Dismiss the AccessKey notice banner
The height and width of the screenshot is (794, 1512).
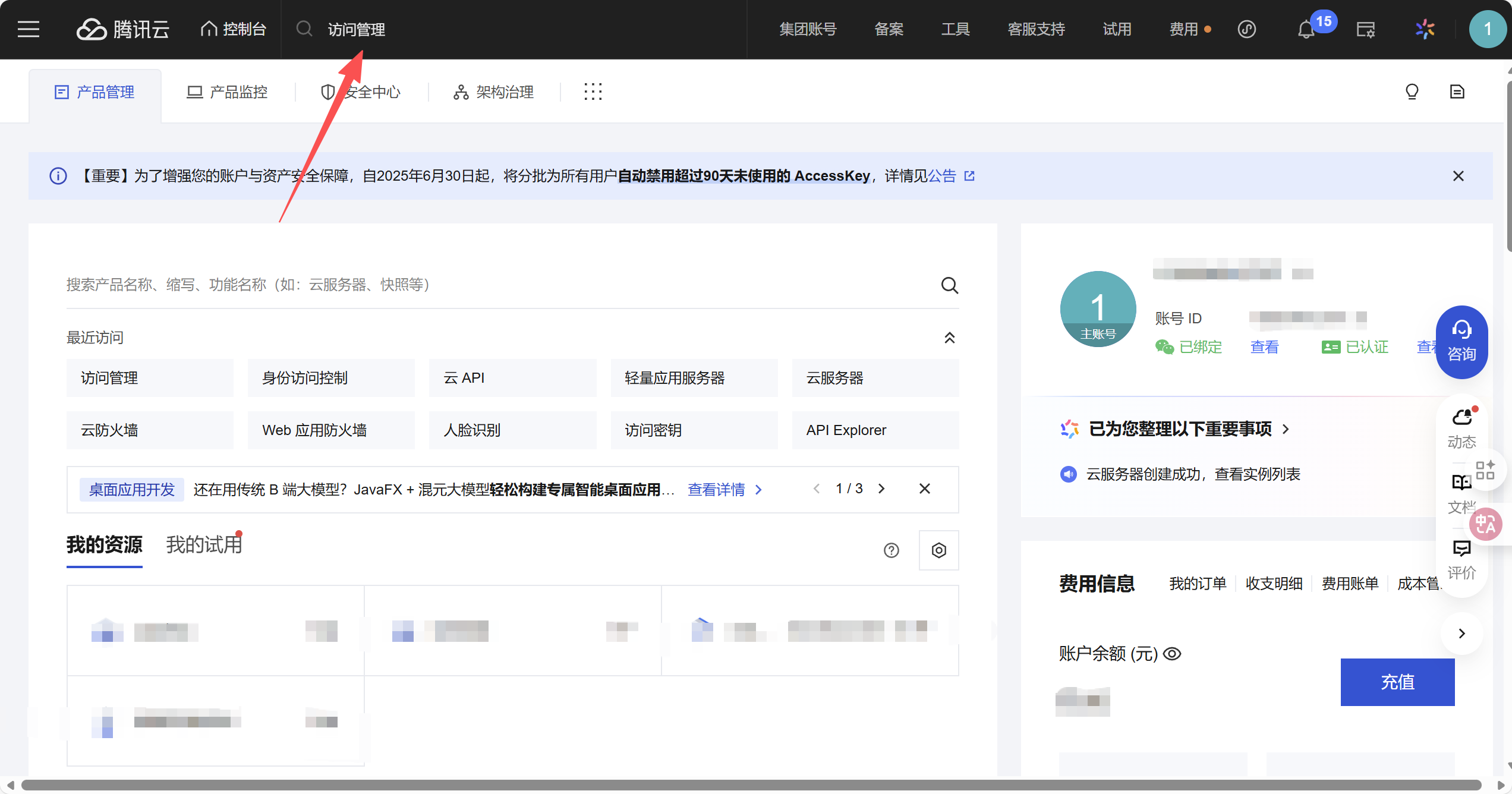tap(1458, 176)
